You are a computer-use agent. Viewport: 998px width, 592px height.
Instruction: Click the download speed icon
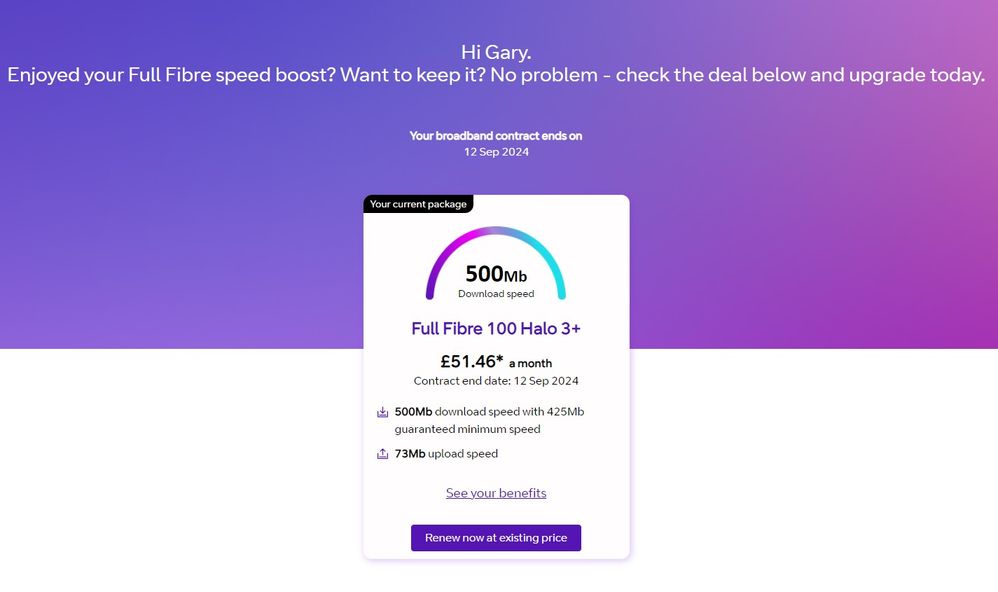click(382, 412)
